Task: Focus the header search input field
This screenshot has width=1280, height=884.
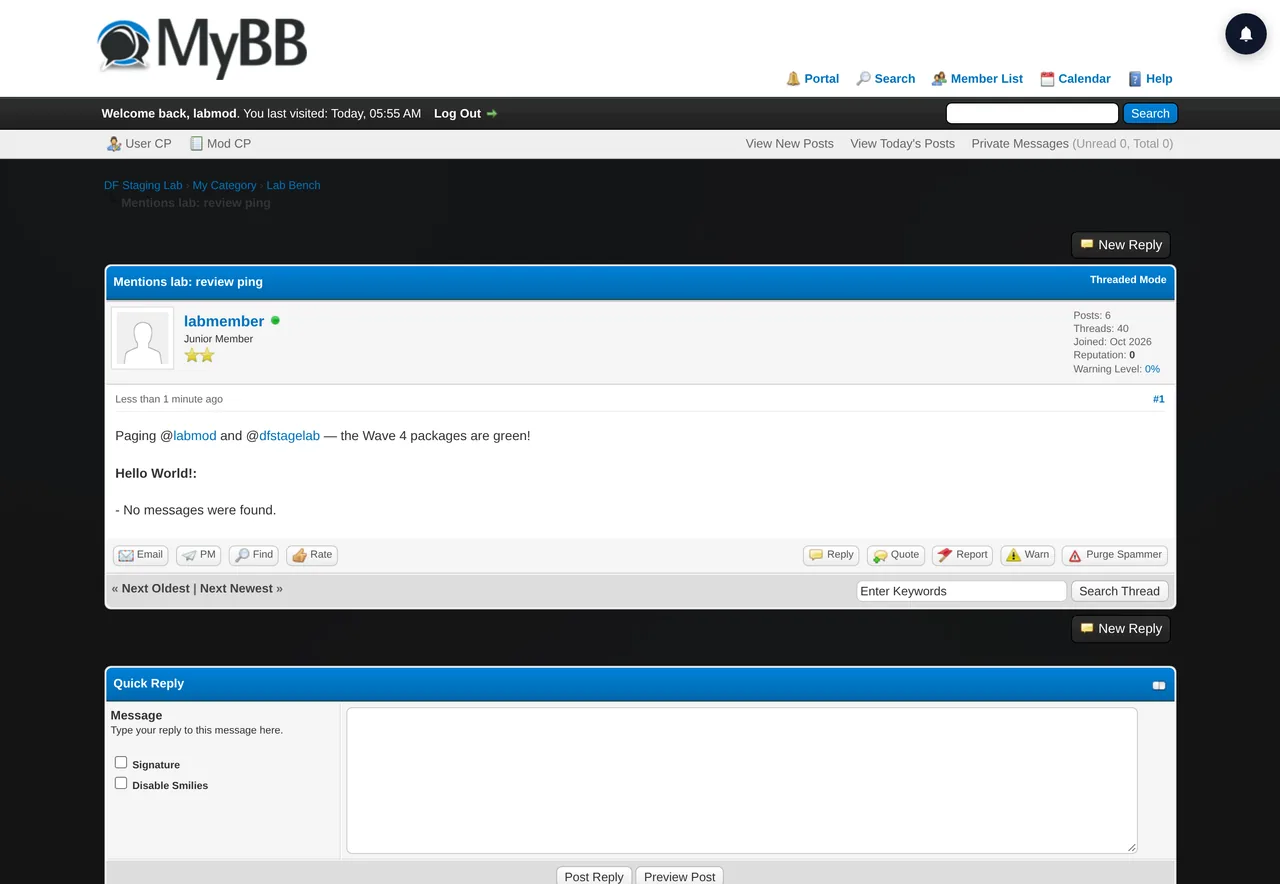Action: point(1032,114)
